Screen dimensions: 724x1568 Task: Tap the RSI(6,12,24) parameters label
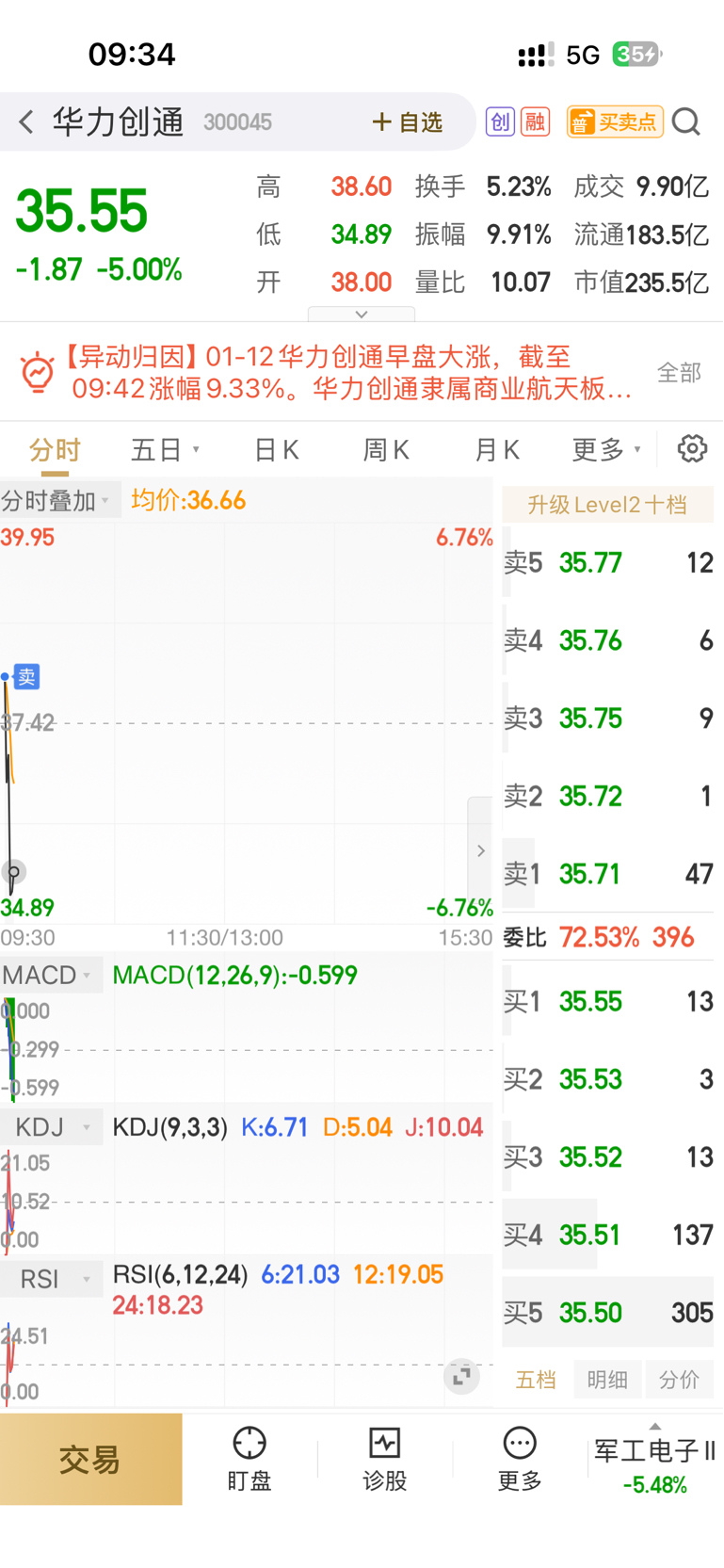[180, 1275]
